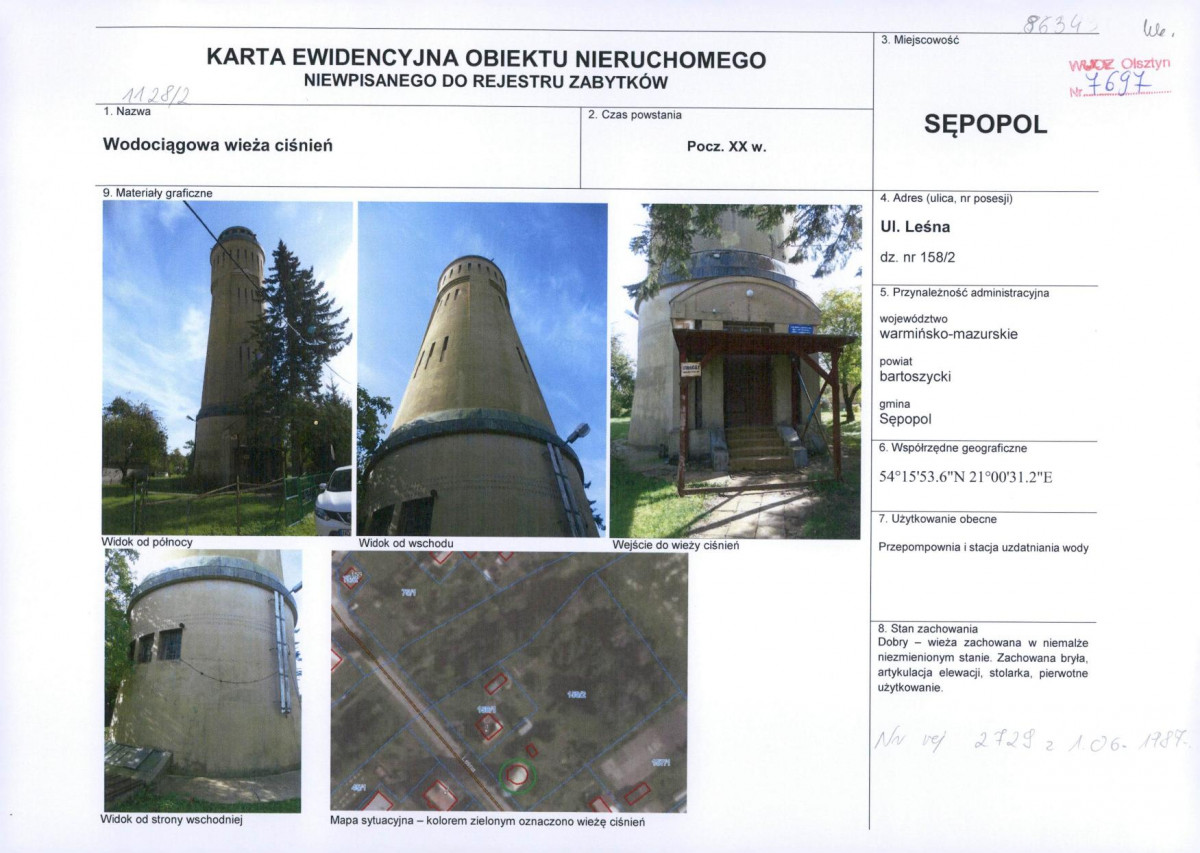Click the label '1. Nazwa'
Image resolution: width=1200 pixels, height=853 pixels.
(127, 111)
